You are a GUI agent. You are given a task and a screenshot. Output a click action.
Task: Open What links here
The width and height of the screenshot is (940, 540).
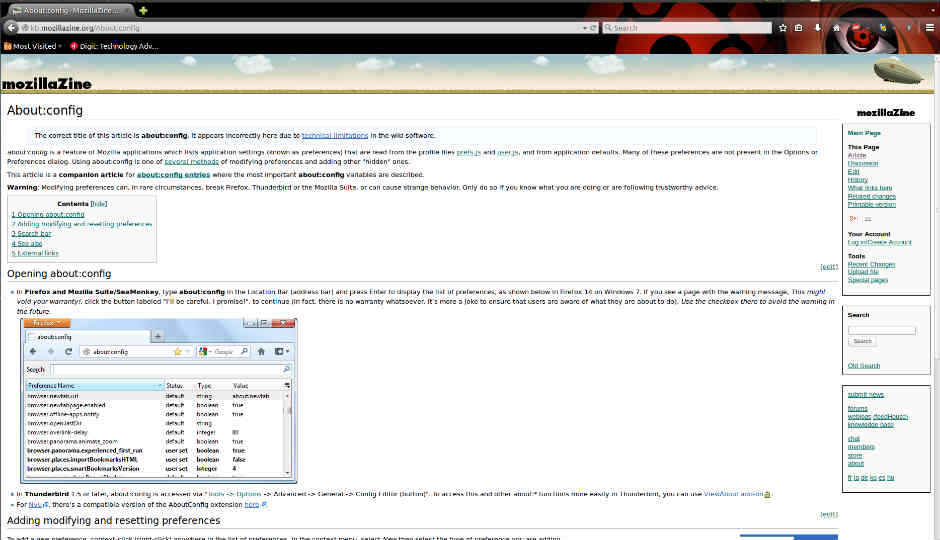(x=870, y=188)
